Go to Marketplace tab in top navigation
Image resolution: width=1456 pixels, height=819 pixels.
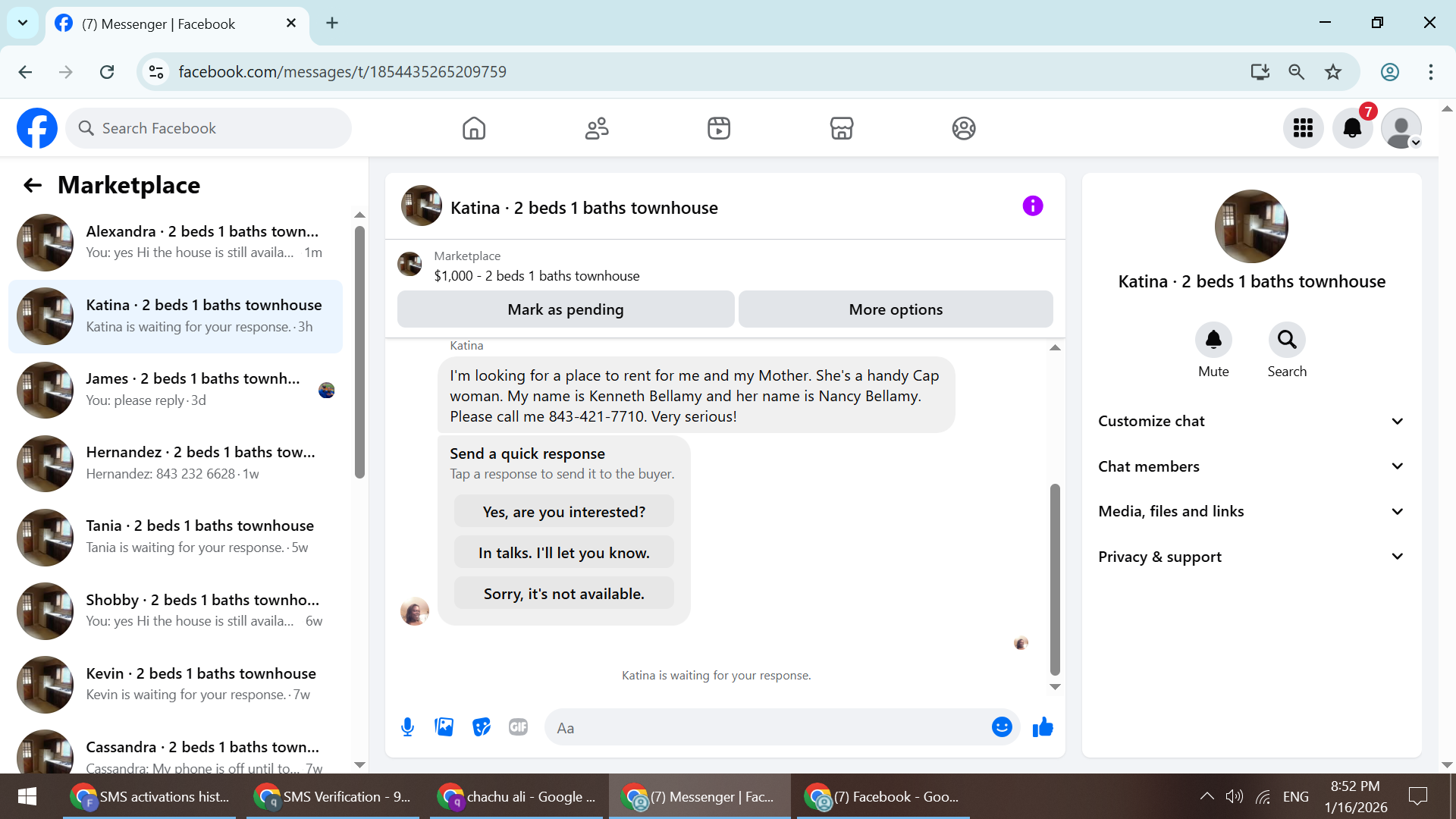tap(841, 128)
